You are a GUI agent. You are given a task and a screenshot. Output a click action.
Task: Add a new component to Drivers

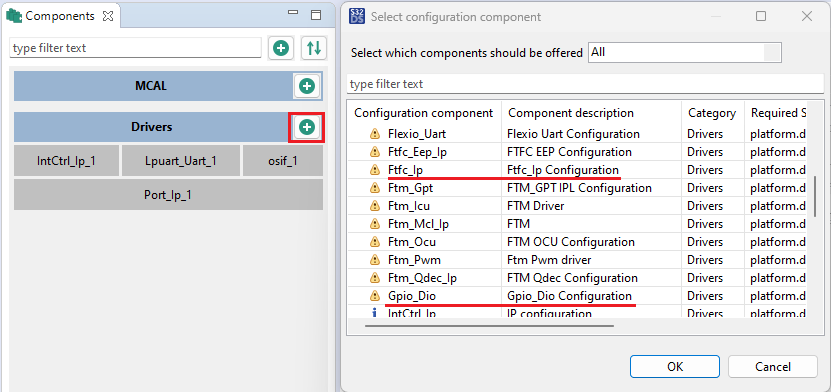pos(307,127)
